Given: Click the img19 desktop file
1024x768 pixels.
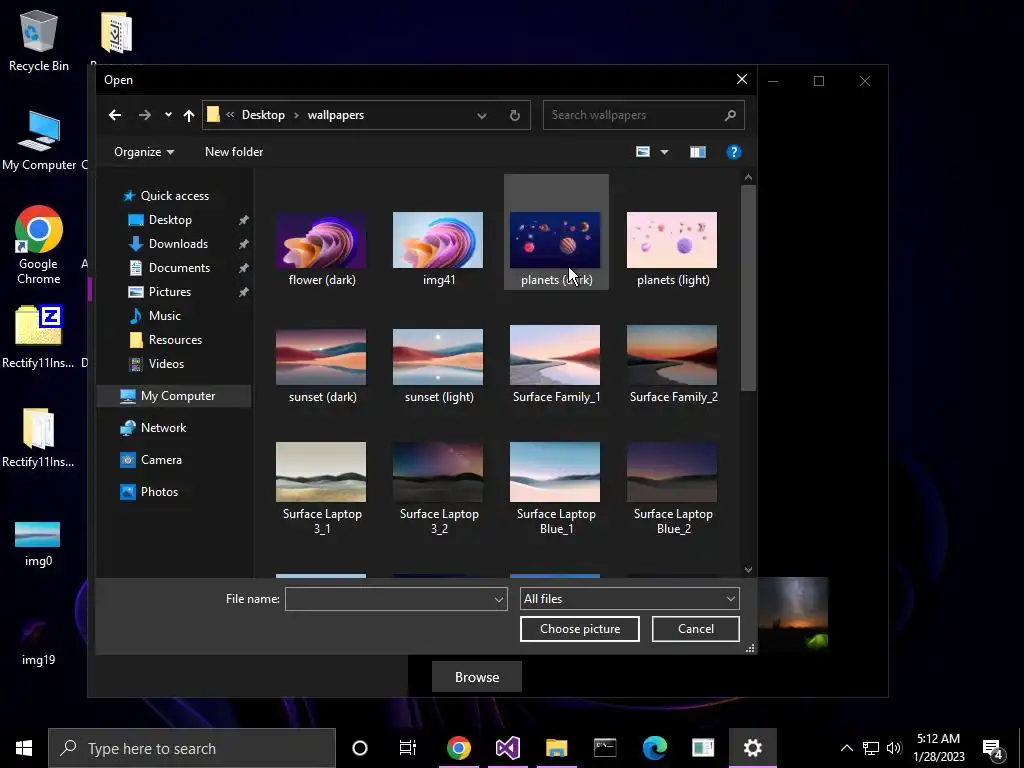Looking at the screenshot, I should tap(38, 643).
